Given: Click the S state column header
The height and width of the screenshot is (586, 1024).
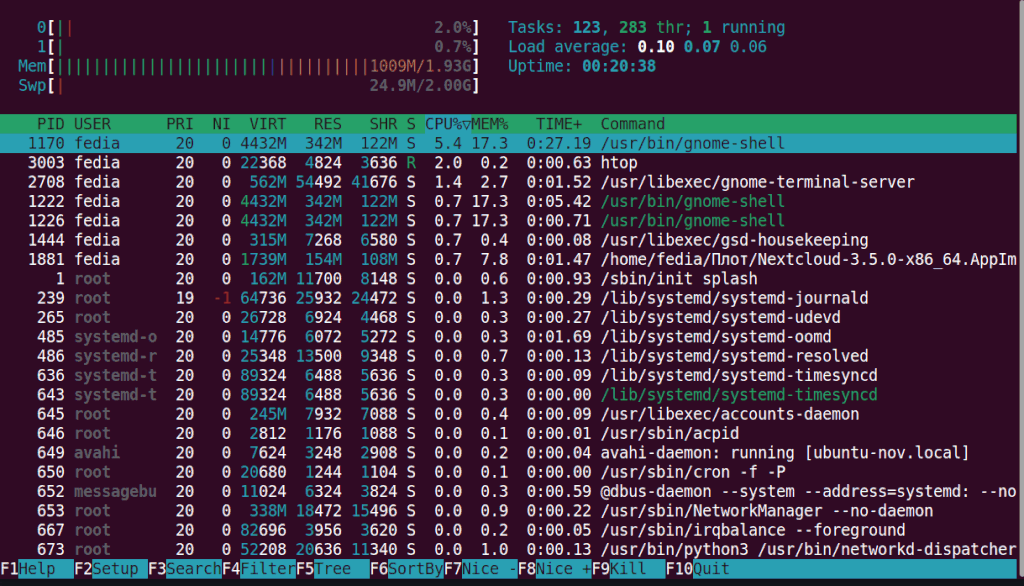Looking at the screenshot, I should coord(411,124).
